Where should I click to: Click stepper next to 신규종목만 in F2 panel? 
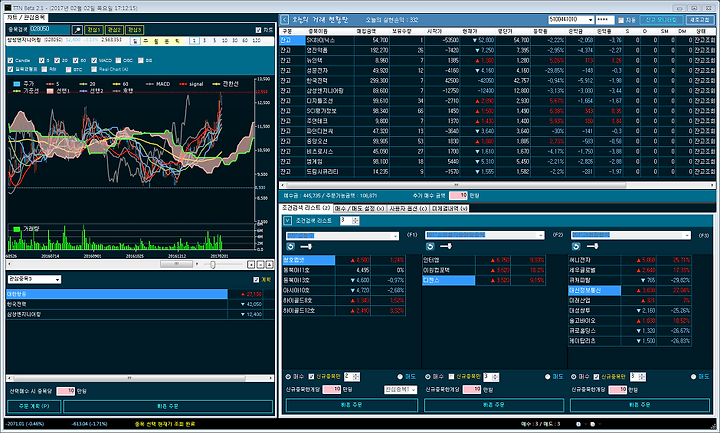coord(495,377)
